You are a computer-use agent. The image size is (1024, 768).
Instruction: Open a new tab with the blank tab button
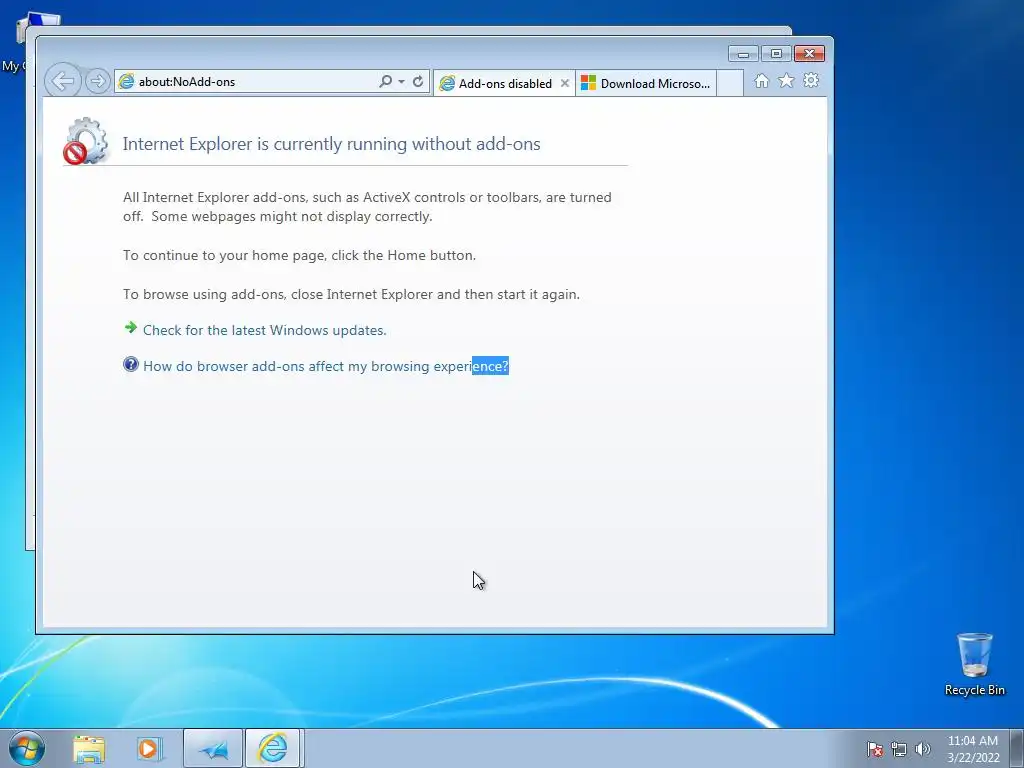(730, 84)
